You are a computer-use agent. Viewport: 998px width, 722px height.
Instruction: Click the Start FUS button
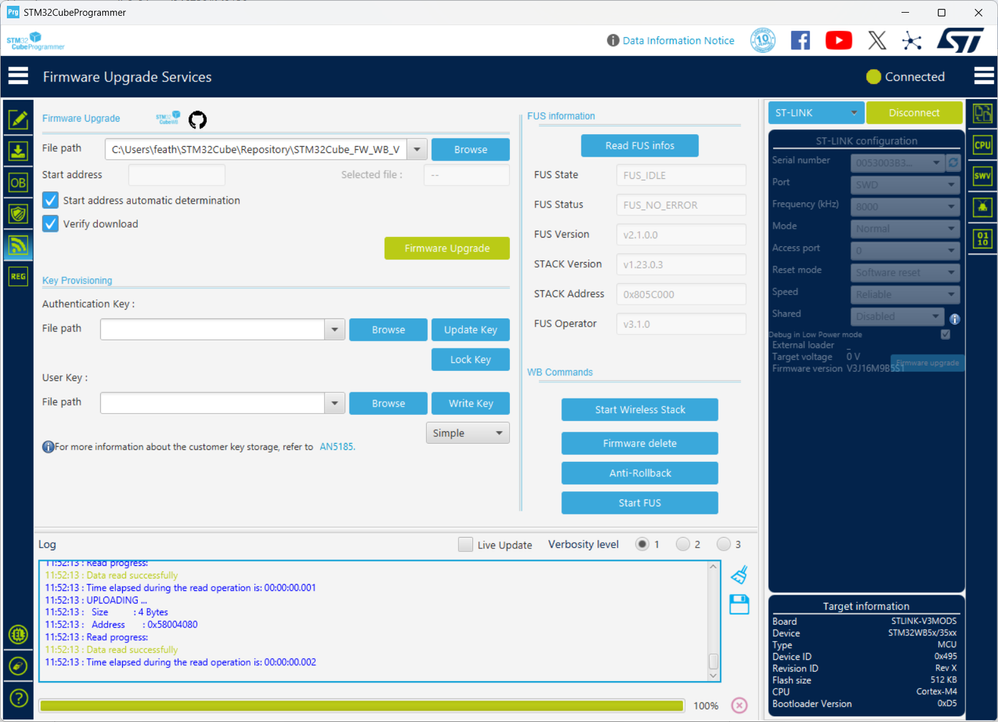click(640, 503)
